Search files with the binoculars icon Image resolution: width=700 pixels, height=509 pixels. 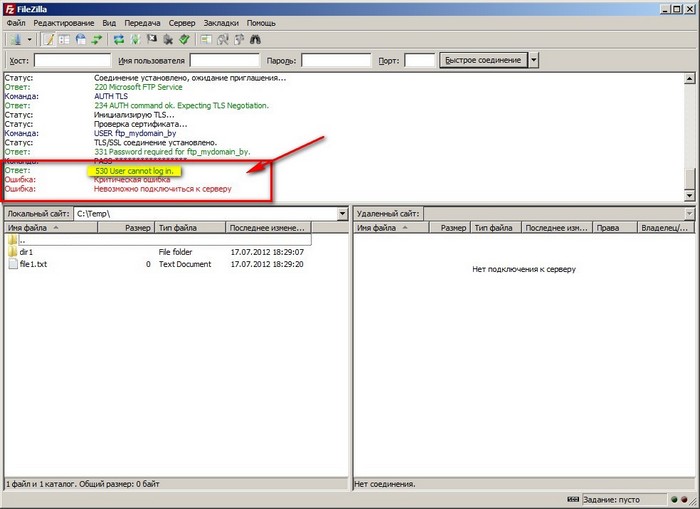(x=255, y=40)
